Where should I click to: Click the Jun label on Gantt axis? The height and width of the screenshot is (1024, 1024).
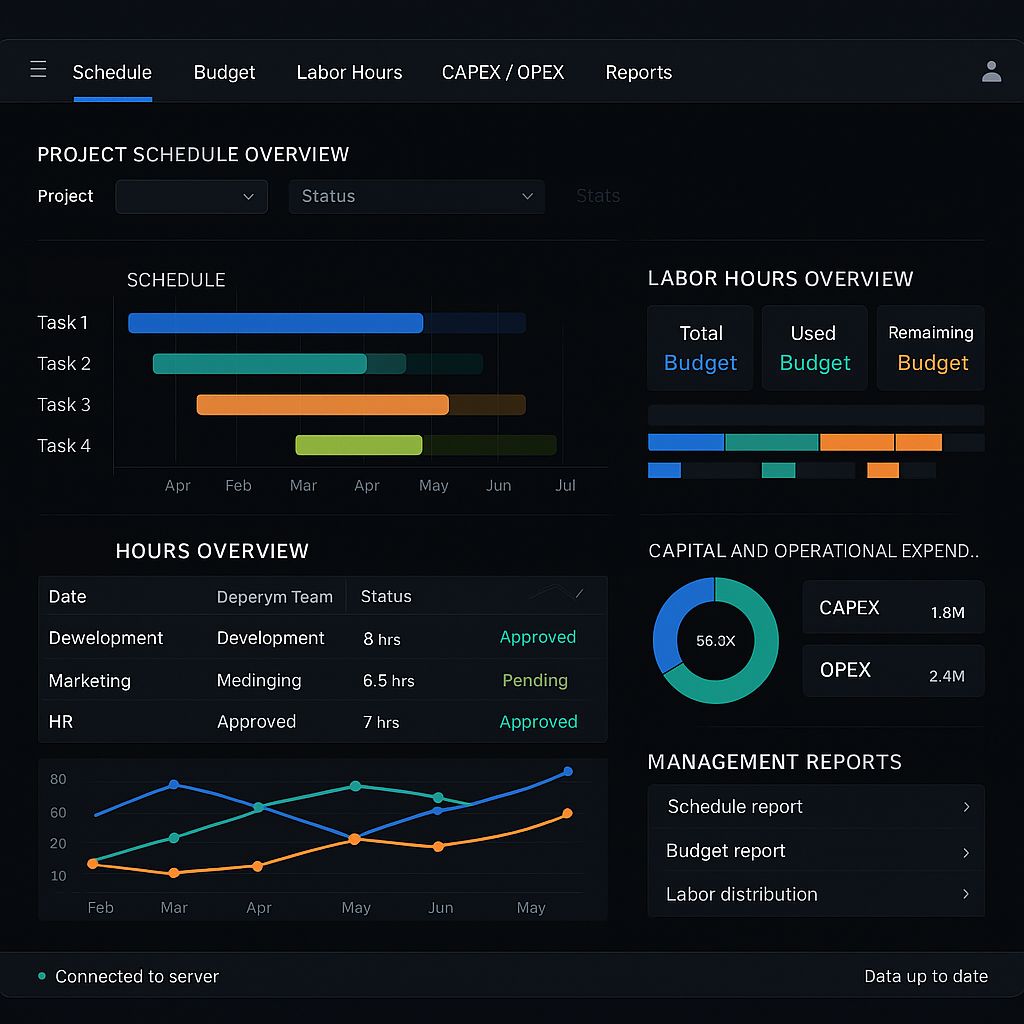498,485
